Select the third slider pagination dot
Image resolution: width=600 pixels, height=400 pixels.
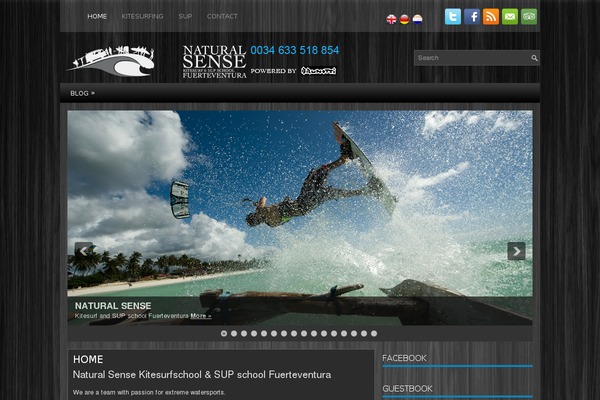pos(244,333)
